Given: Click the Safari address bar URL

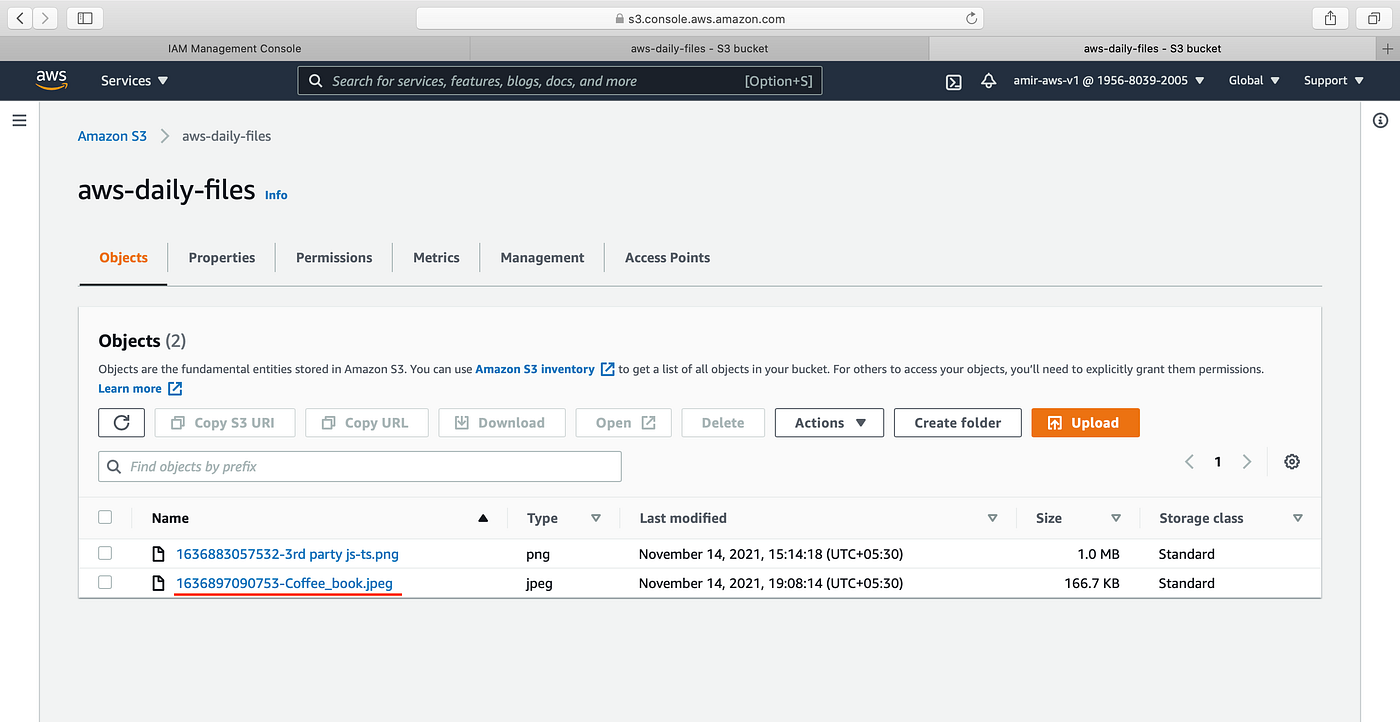Looking at the screenshot, I should pos(699,18).
